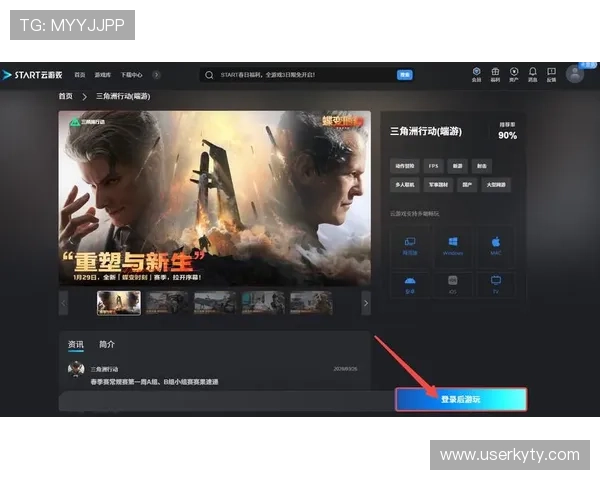Click the 三角洲行动 news author avatar
600x480 pixels.
click(76, 369)
